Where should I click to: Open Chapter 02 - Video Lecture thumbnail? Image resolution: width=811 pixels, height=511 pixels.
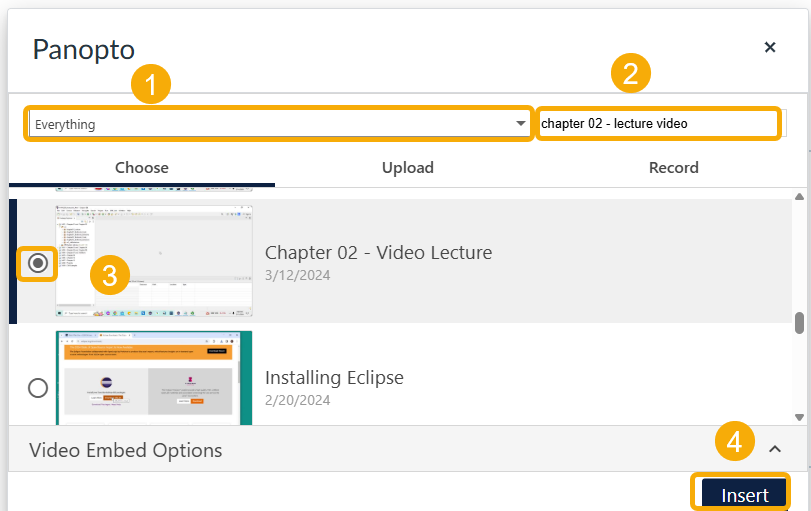pos(154,261)
